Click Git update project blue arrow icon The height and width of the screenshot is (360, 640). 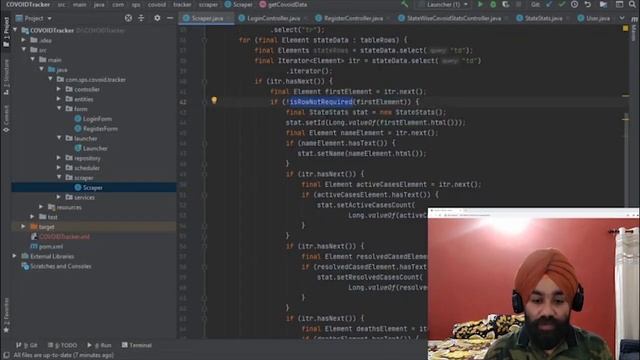[549, 4]
